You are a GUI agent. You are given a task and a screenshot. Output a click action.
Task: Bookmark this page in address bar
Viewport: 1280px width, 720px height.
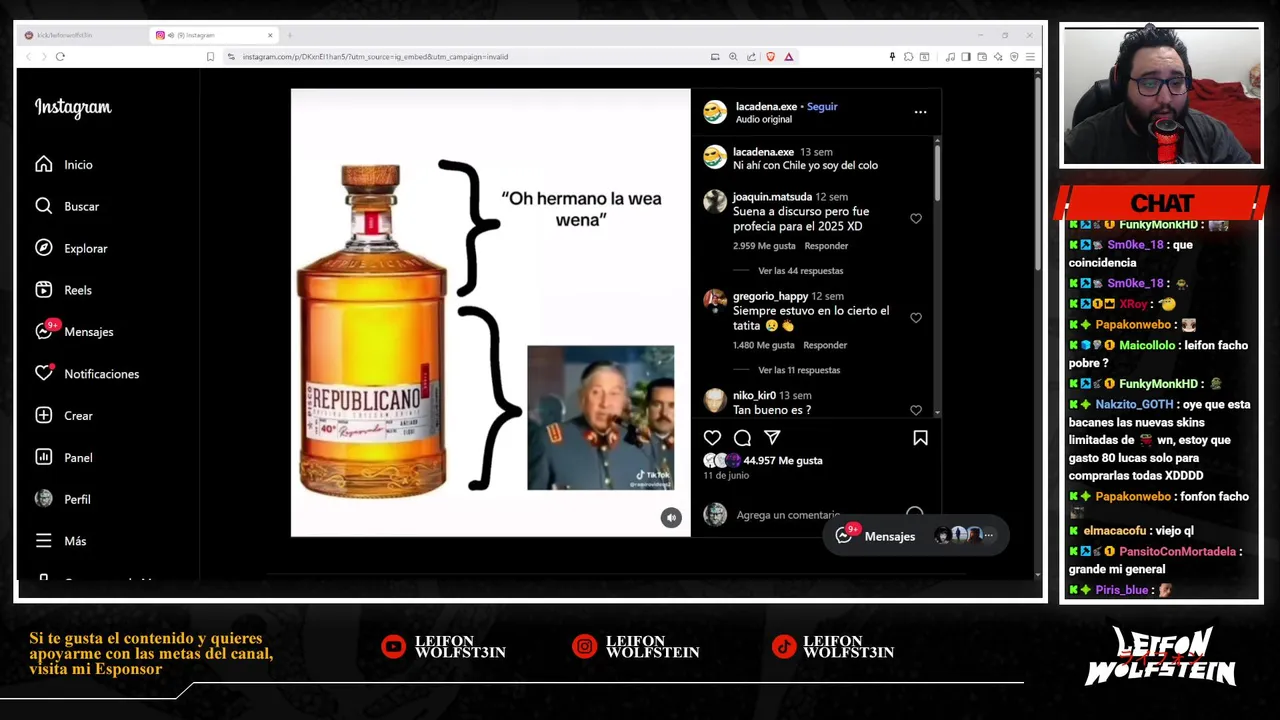(210, 57)
